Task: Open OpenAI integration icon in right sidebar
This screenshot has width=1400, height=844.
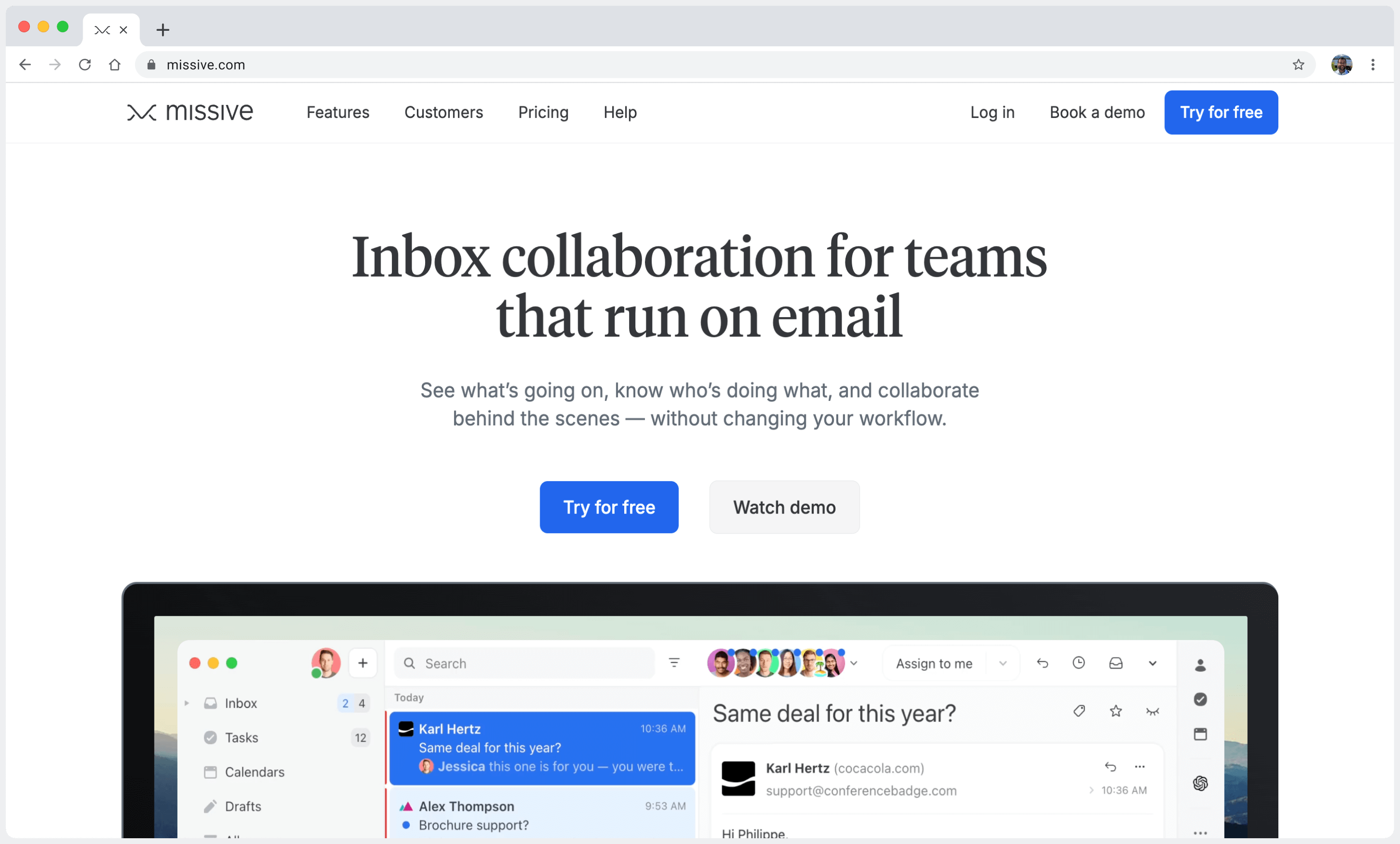Action: (1200, 783)
